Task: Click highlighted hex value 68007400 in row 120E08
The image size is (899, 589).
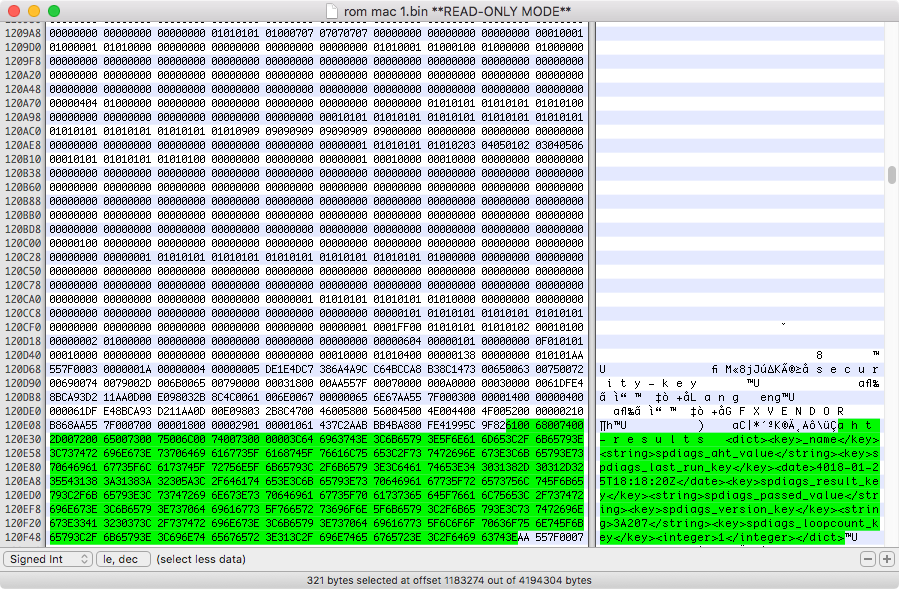Action: pos(560,425)
